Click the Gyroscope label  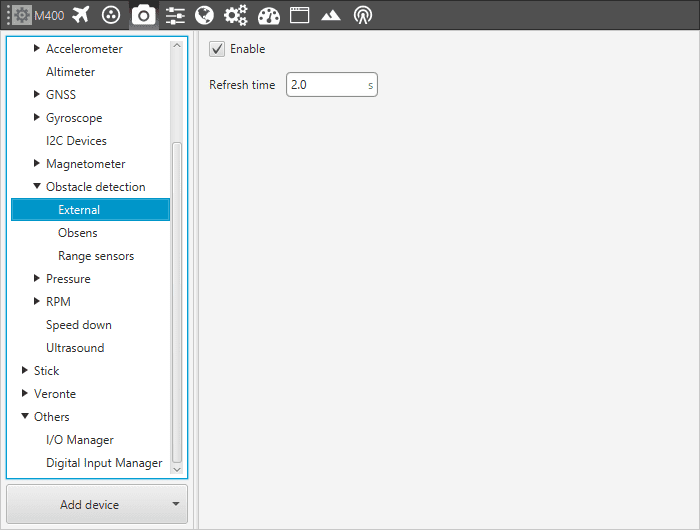[74, 118]
